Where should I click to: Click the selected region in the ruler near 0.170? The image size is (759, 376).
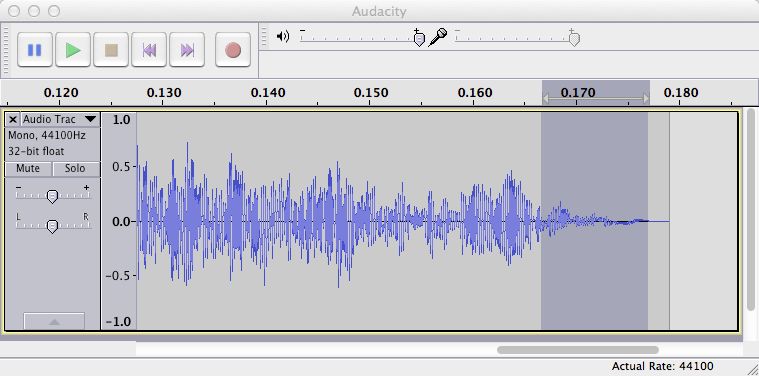pyautogui.click(x=595, y=93)
